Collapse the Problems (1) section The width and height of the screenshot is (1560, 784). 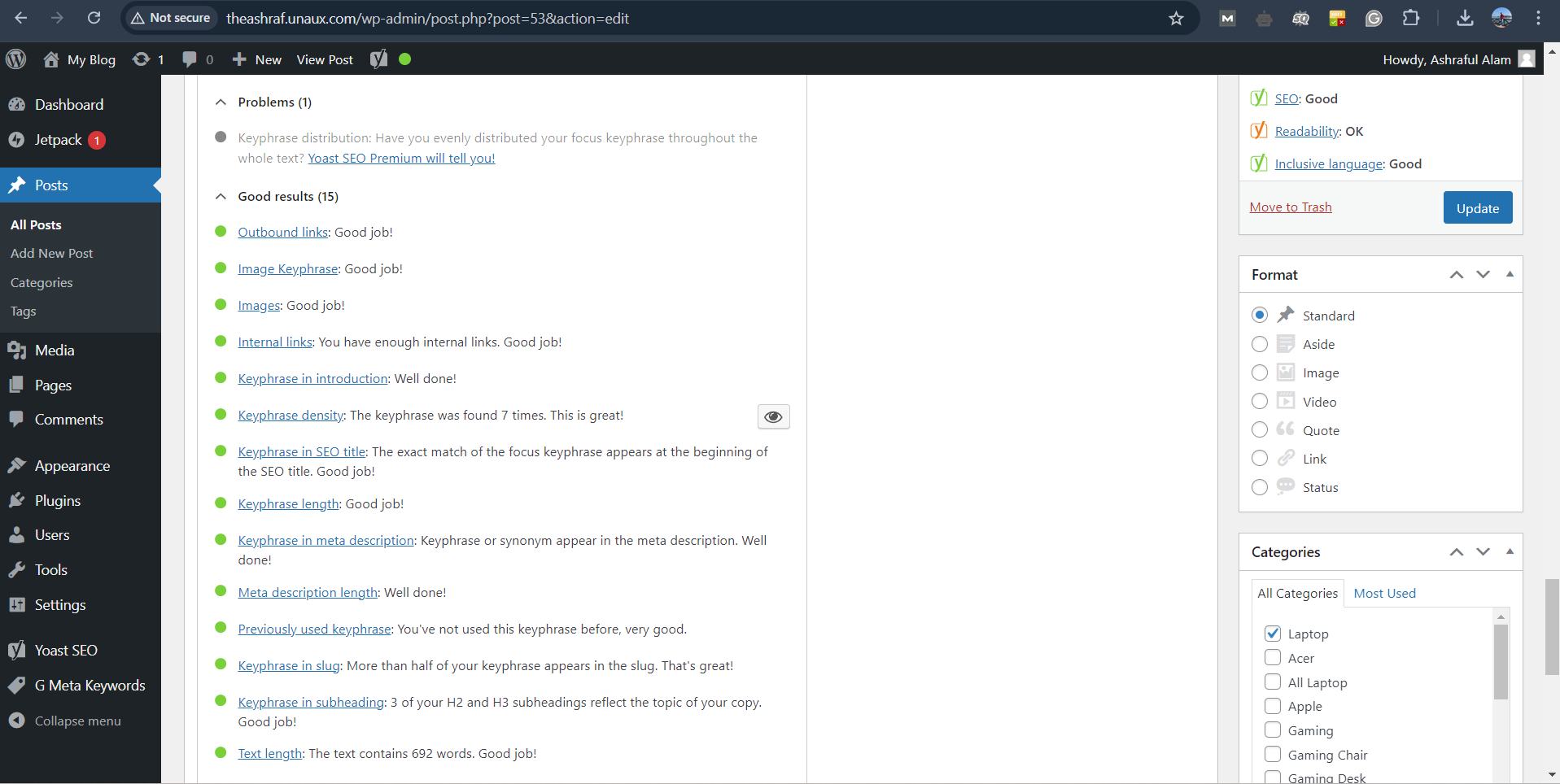221,102
